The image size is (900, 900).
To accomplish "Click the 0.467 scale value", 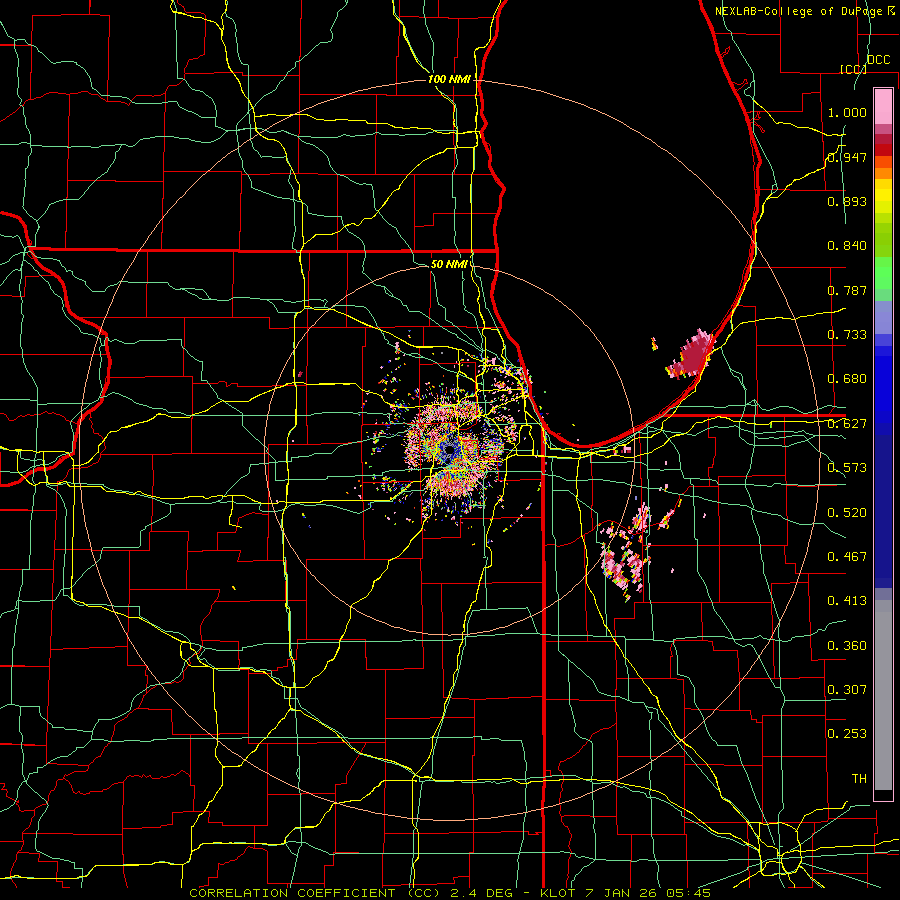I will (847, 557).
